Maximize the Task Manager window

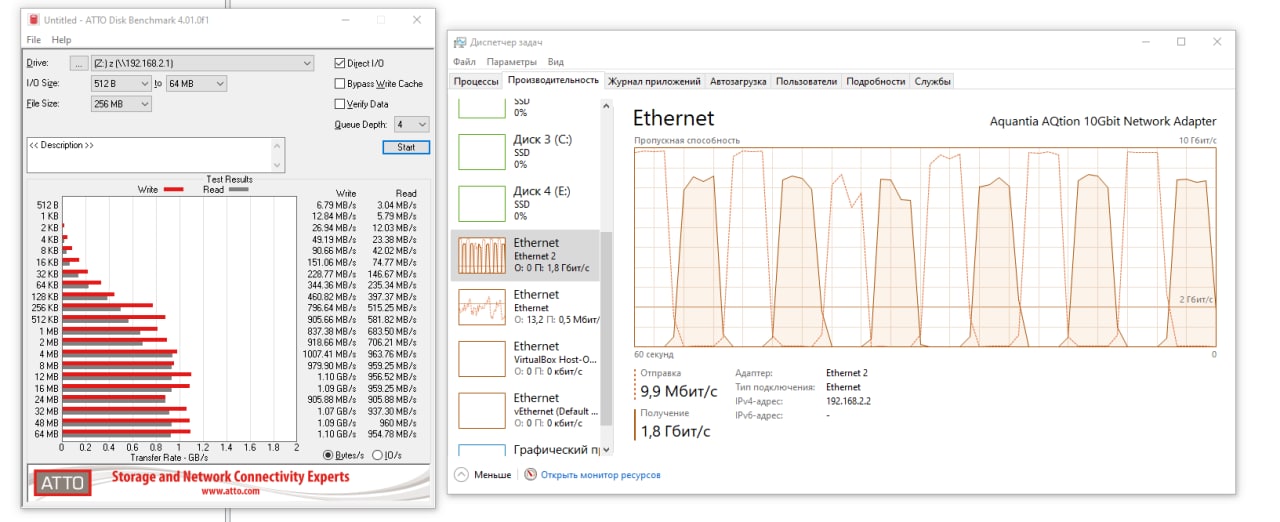click(1181, 42)
